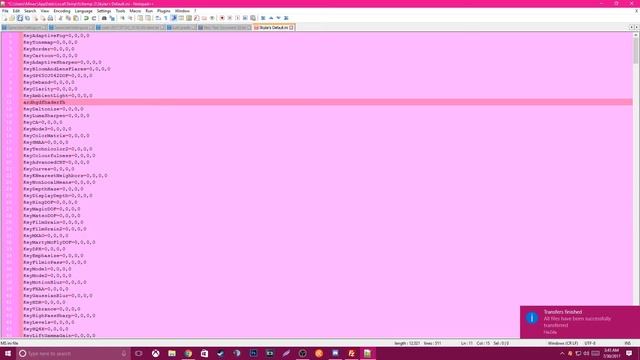Open the Transfers finished notification
This screenshot has width=640, height=360.
pyautogui.click(x=580, y=322)
